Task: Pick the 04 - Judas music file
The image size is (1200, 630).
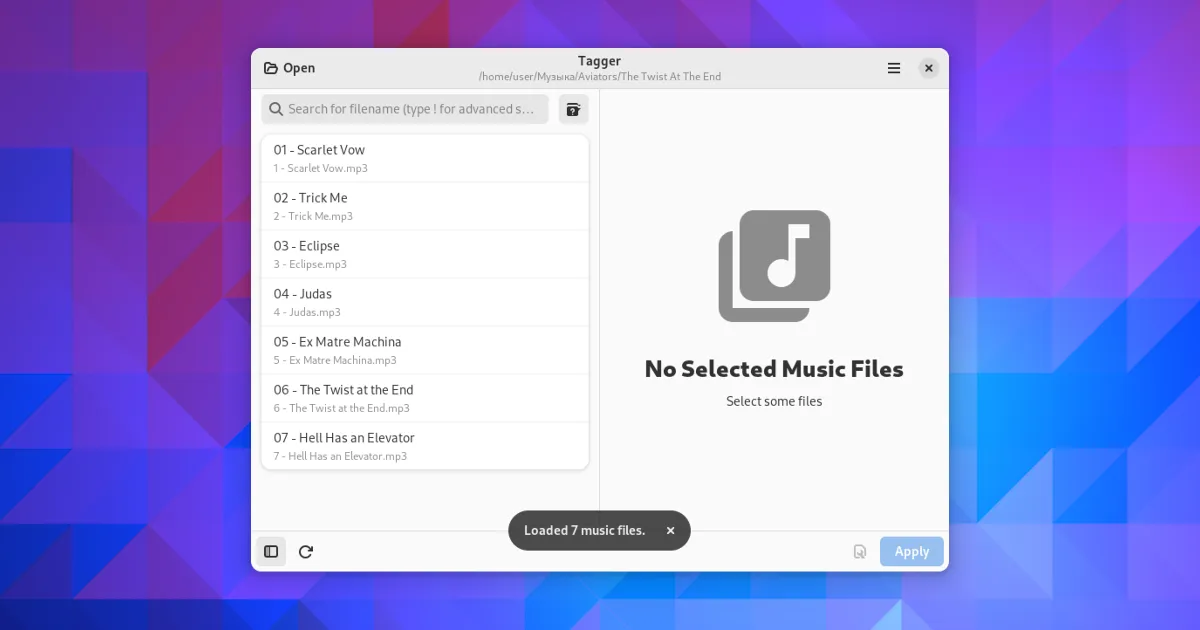Action: pyautogui.click(x=425, y=302)
